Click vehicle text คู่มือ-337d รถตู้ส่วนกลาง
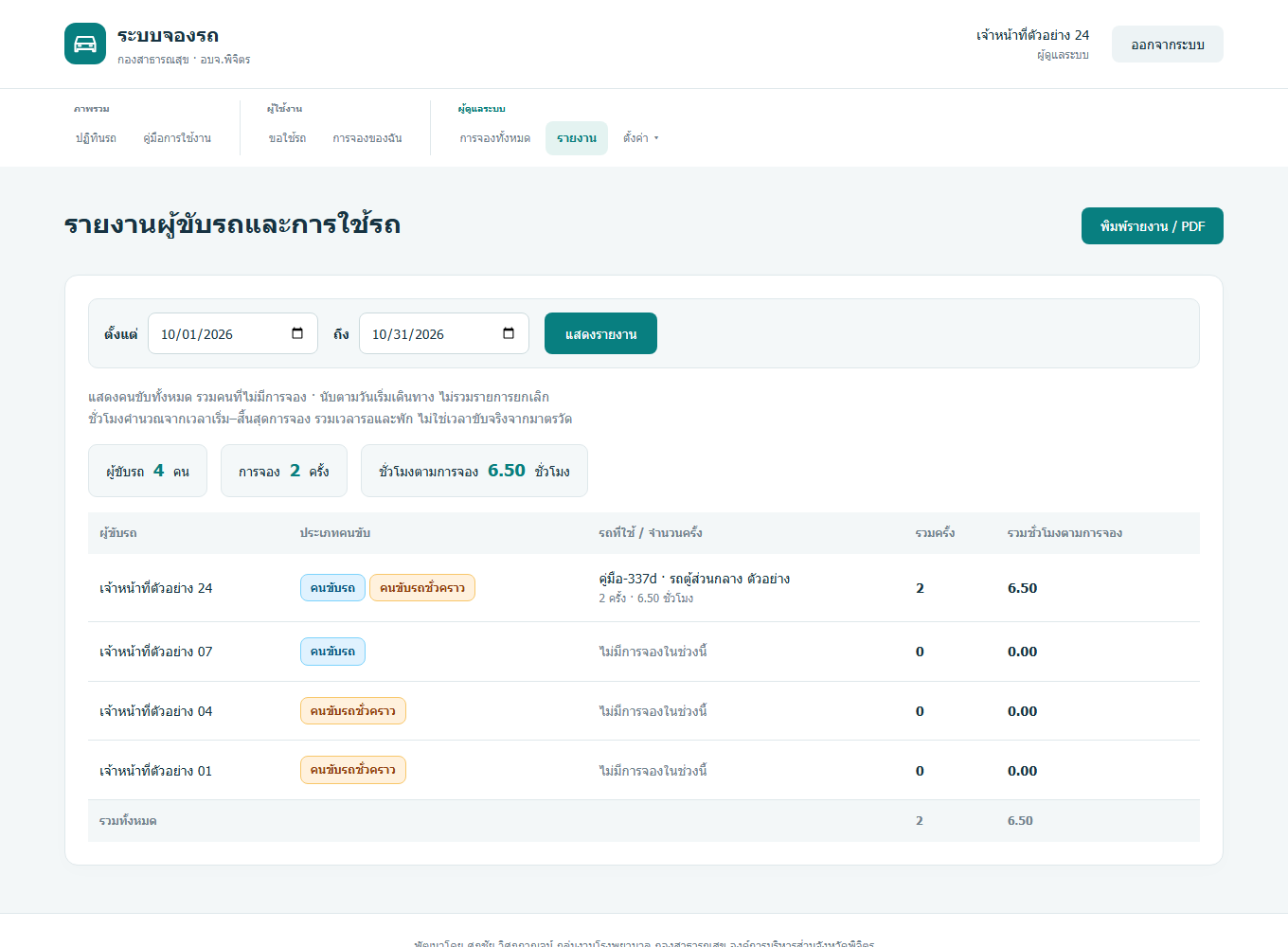The height and width of the screenshot is (947, 1288). (694, 579)
